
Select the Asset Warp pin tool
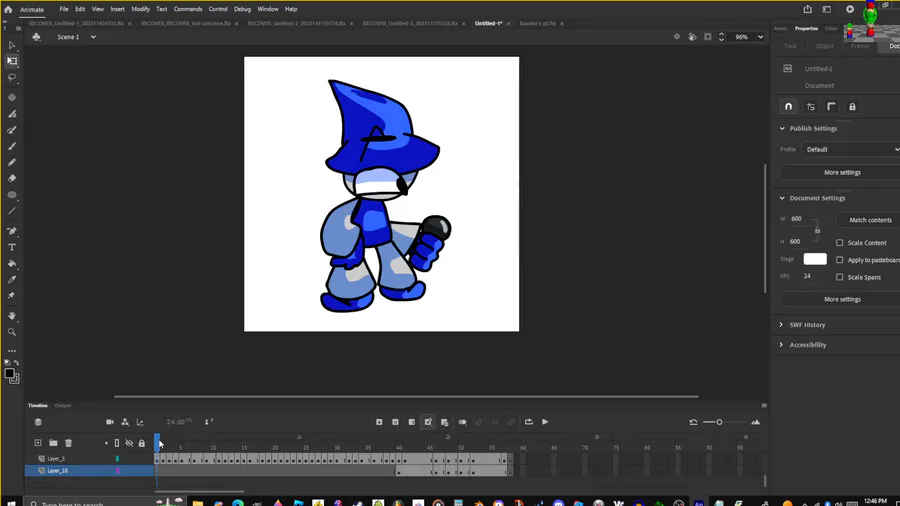[x=11, y=295]
